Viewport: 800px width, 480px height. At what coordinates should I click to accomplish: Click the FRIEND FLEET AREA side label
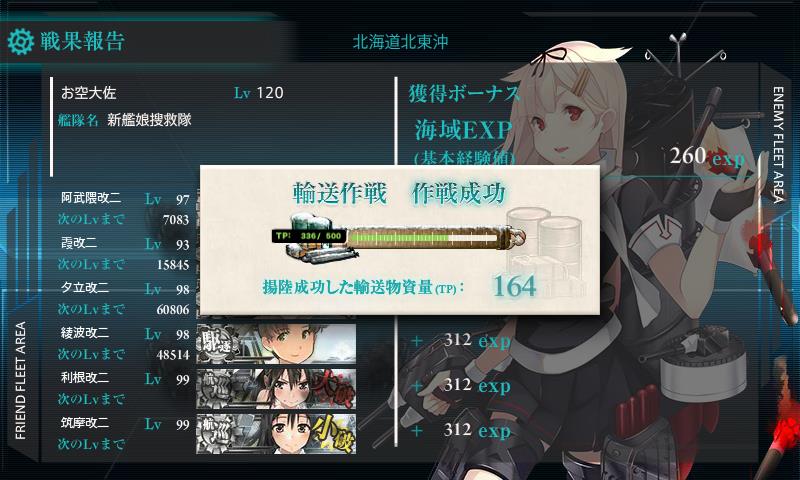click(20, 380)
